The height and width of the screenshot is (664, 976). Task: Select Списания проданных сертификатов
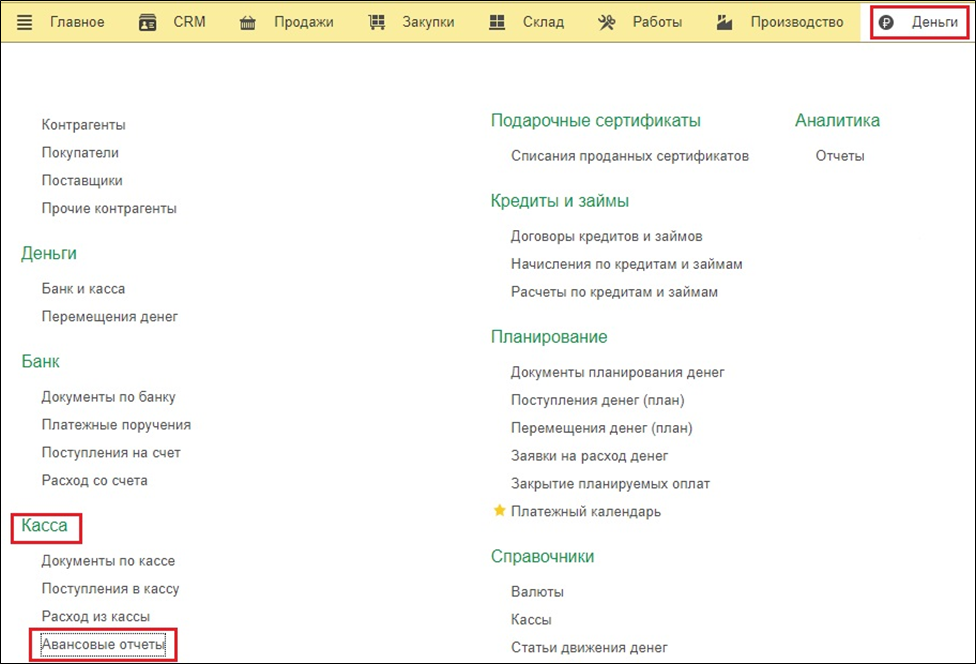coord(629,156)
